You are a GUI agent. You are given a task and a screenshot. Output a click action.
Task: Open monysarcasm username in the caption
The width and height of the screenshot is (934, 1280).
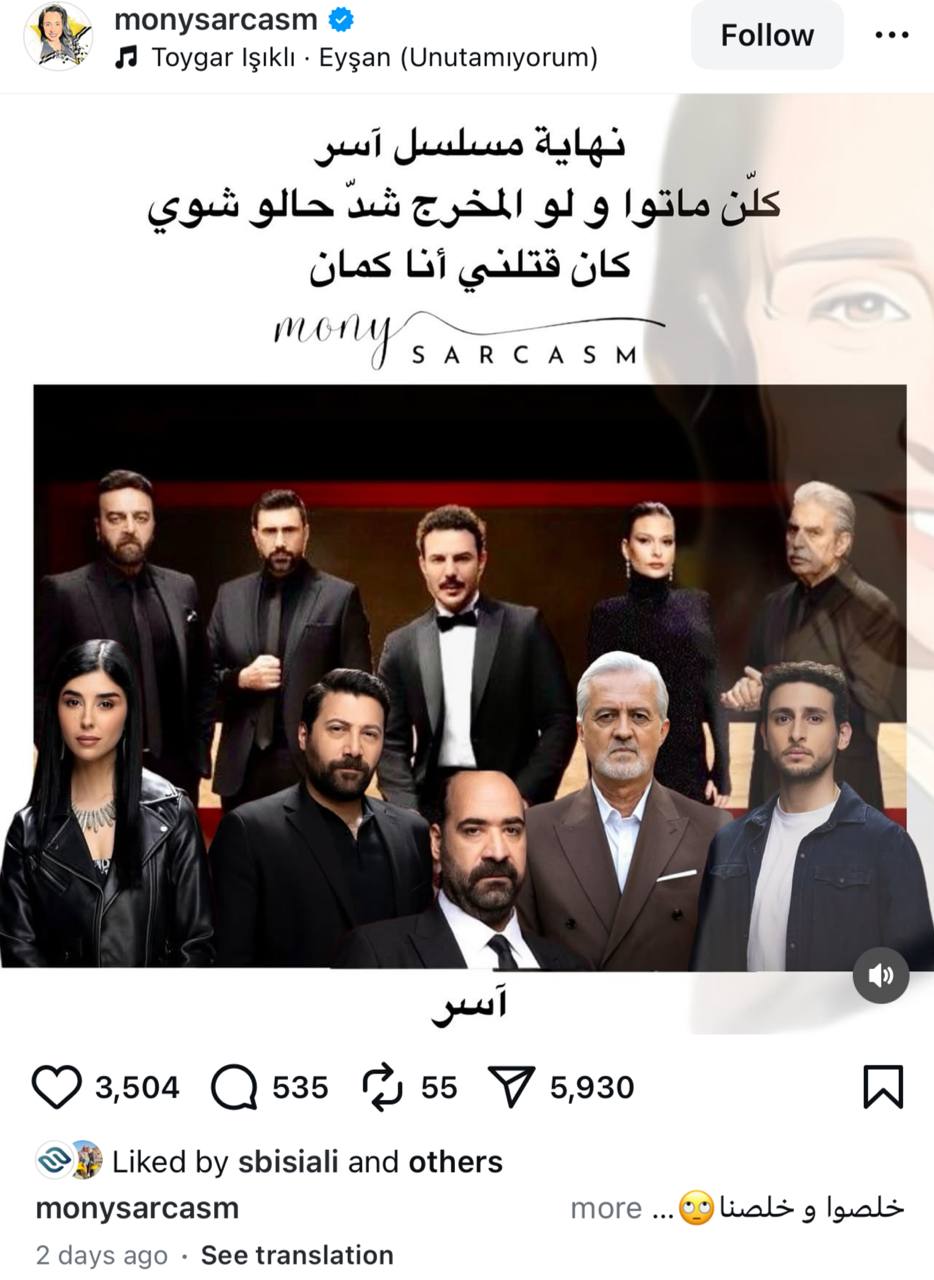tap(137, 1208)
